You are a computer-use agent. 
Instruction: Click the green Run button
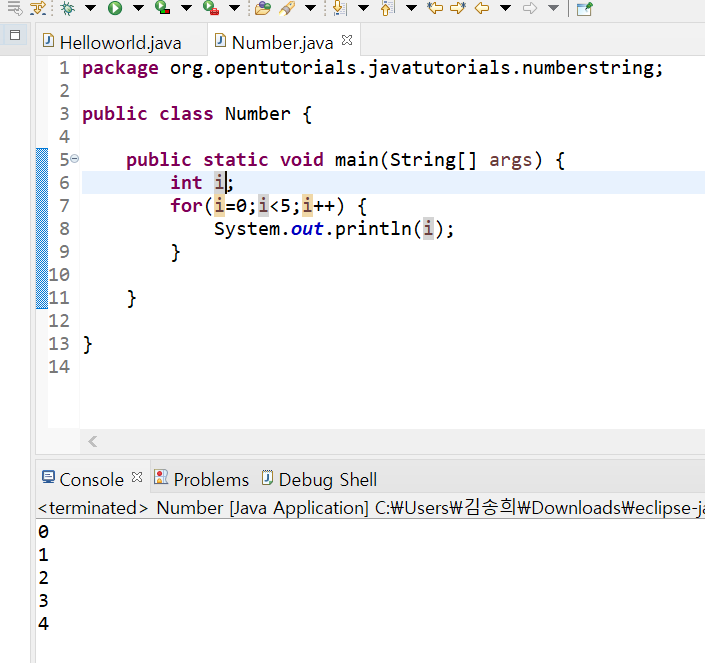[115, 8]
